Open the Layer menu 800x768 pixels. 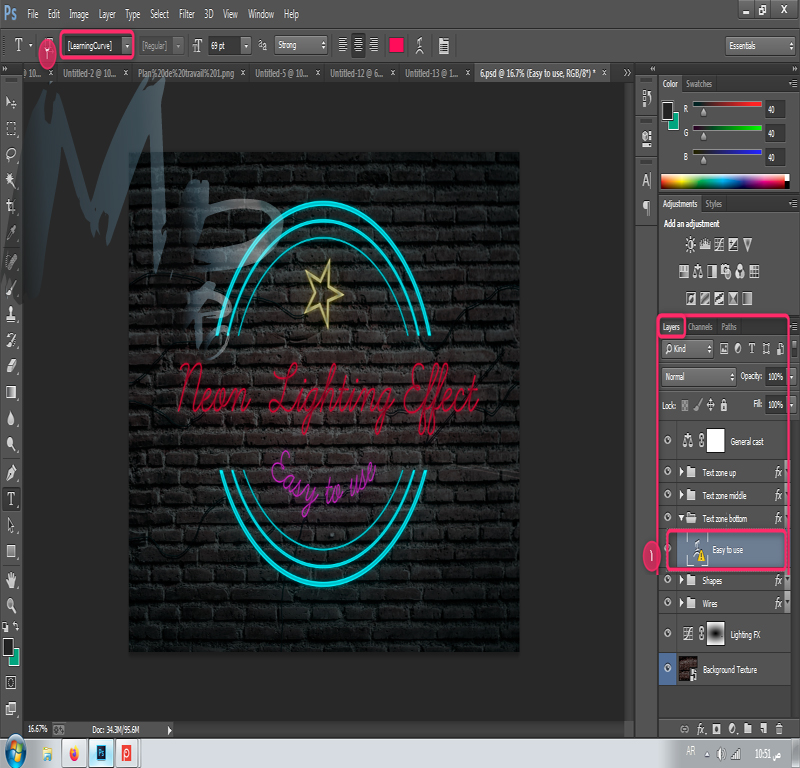pyautogui.click(x=107, y=14)
